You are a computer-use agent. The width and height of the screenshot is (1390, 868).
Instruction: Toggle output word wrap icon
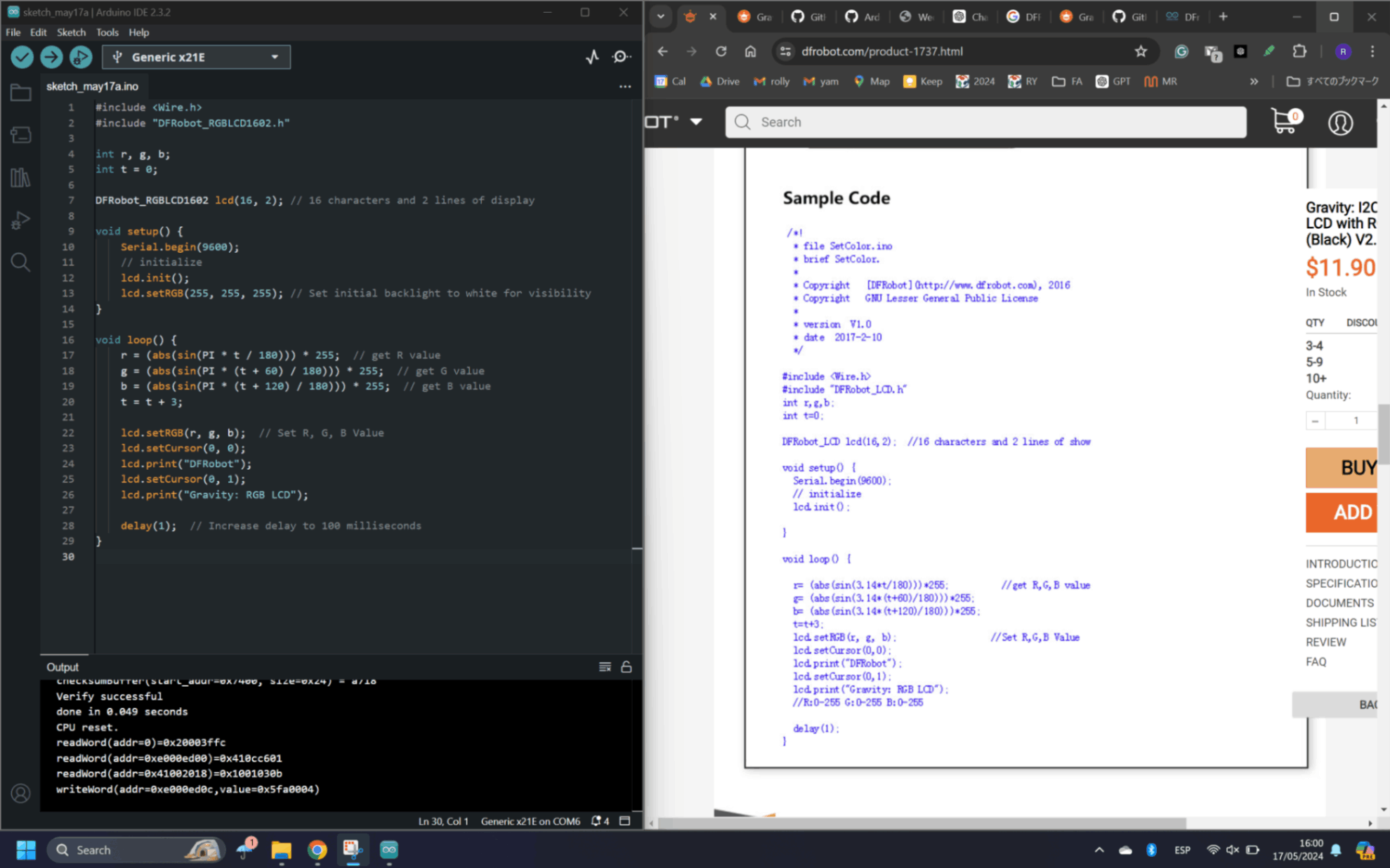605,666
